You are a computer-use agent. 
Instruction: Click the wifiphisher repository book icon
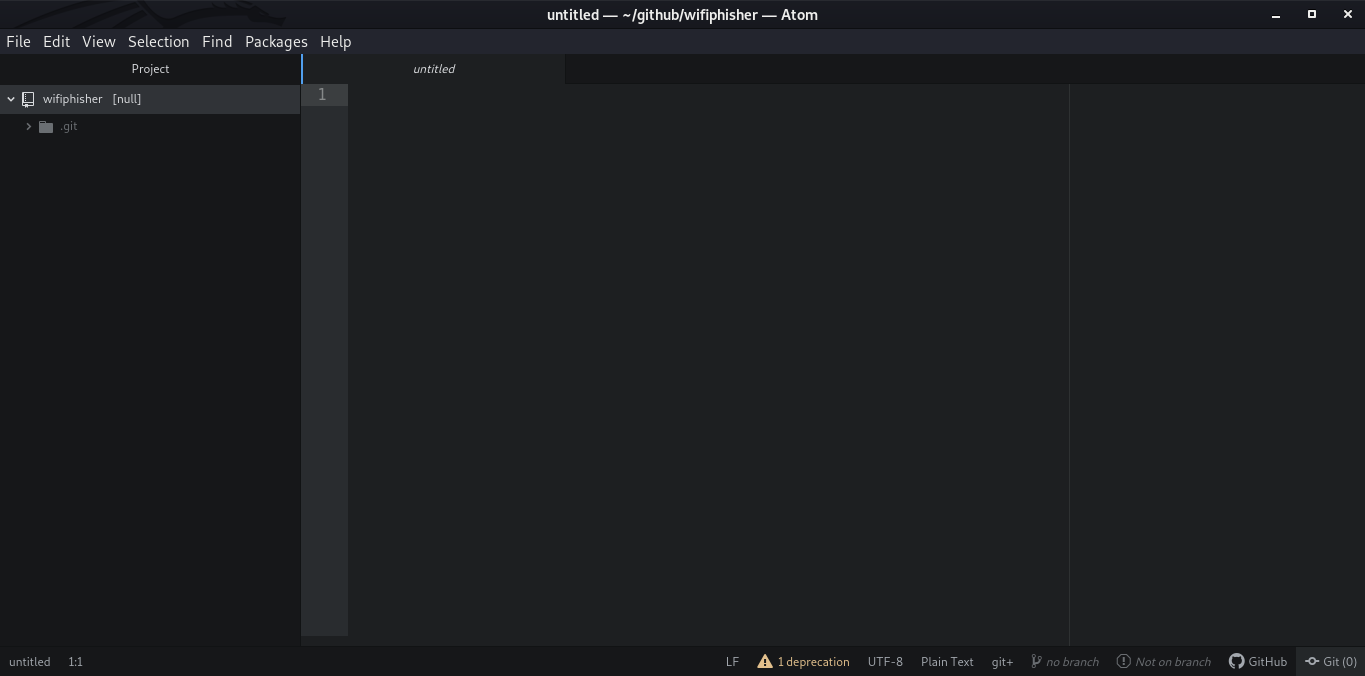coord(27,98)
